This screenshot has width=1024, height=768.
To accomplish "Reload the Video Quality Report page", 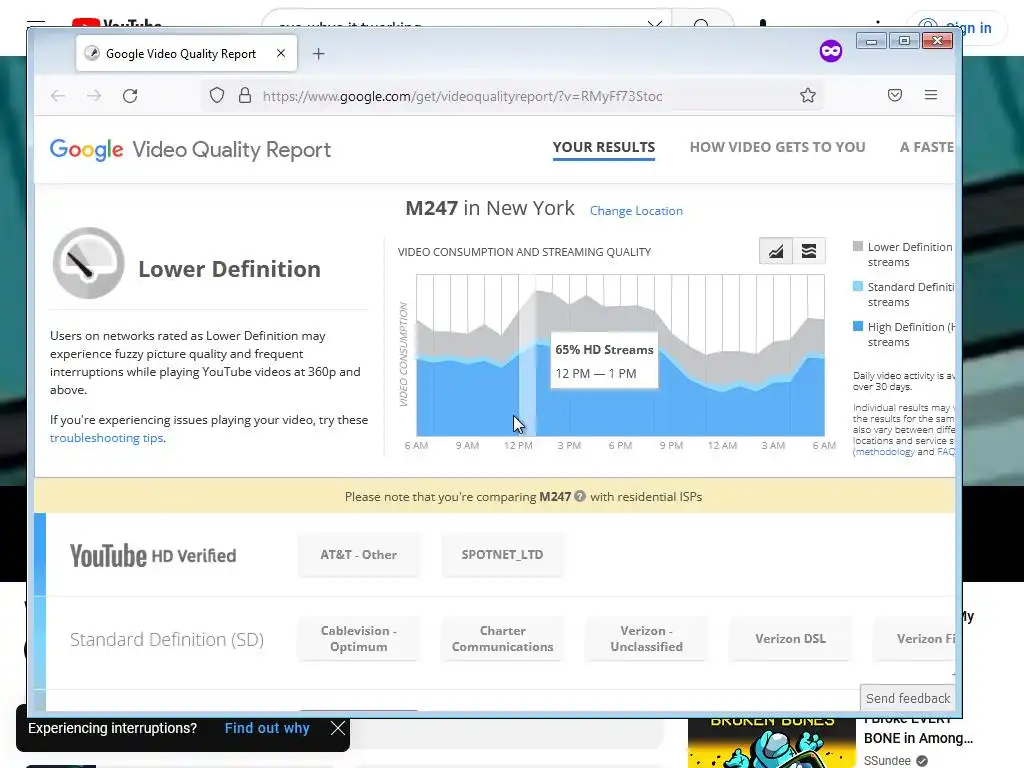I will click(130, 96).
